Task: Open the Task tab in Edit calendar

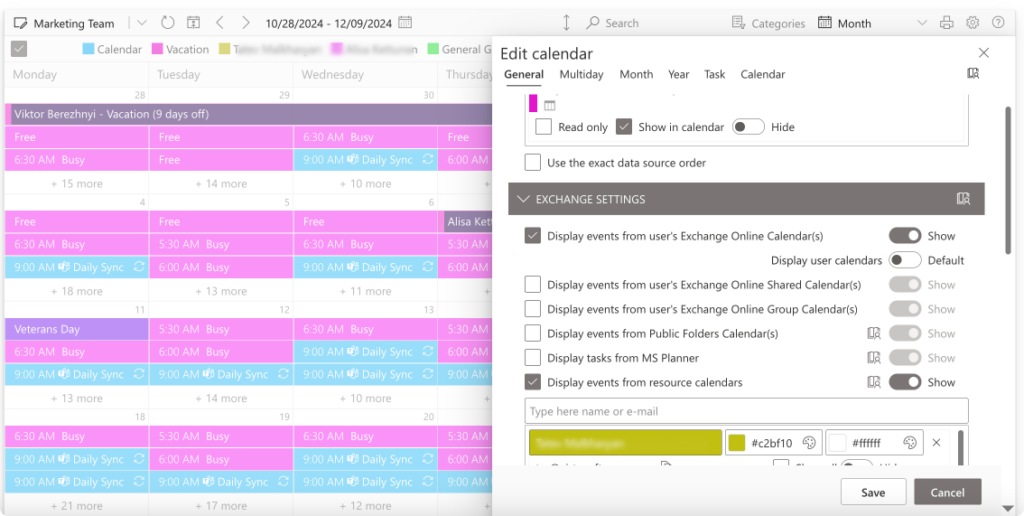Action: click(714, 74)
